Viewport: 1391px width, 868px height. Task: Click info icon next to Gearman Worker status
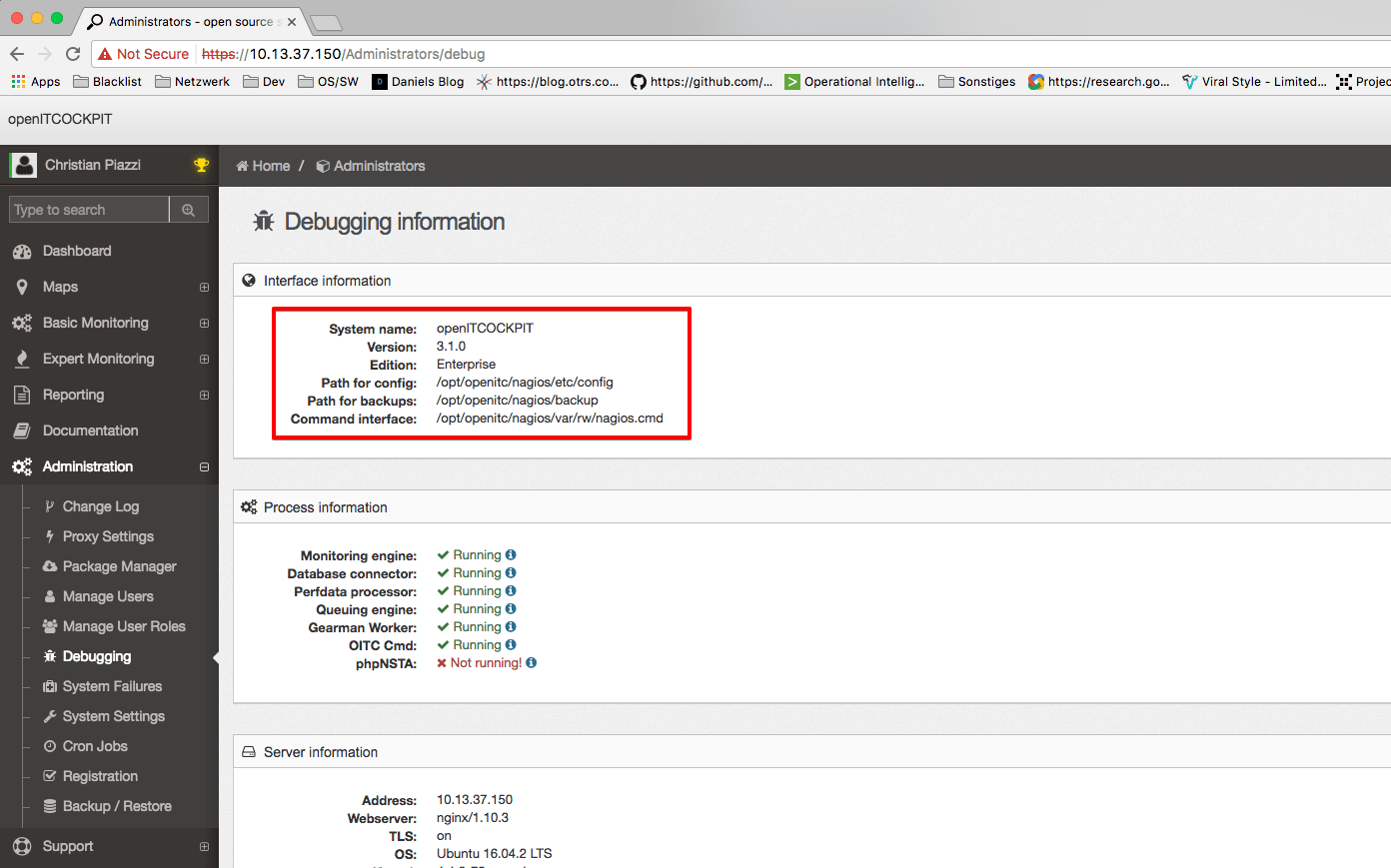(511, 627)
